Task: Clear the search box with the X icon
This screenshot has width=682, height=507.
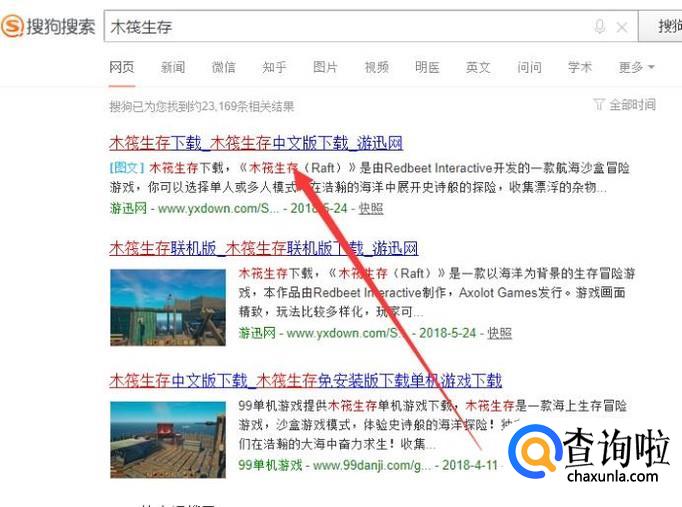Action: click(622, 27)
